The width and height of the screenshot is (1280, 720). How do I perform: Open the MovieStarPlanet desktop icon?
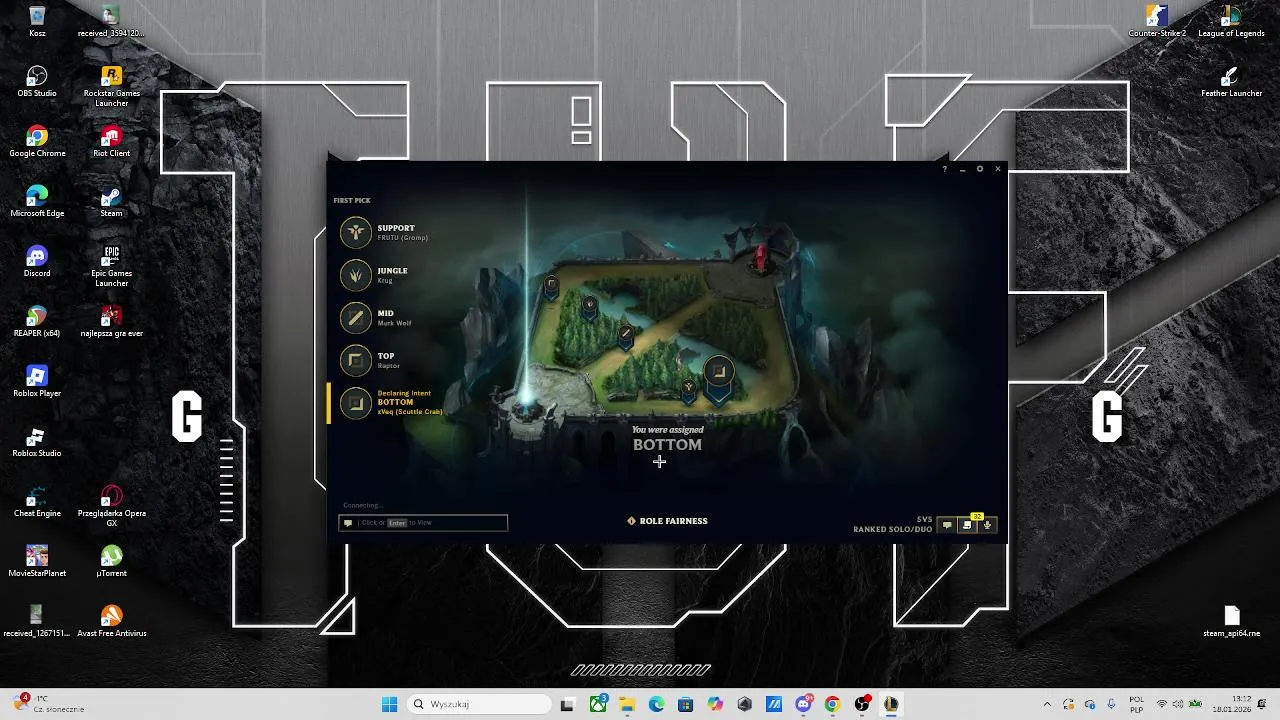37,562
